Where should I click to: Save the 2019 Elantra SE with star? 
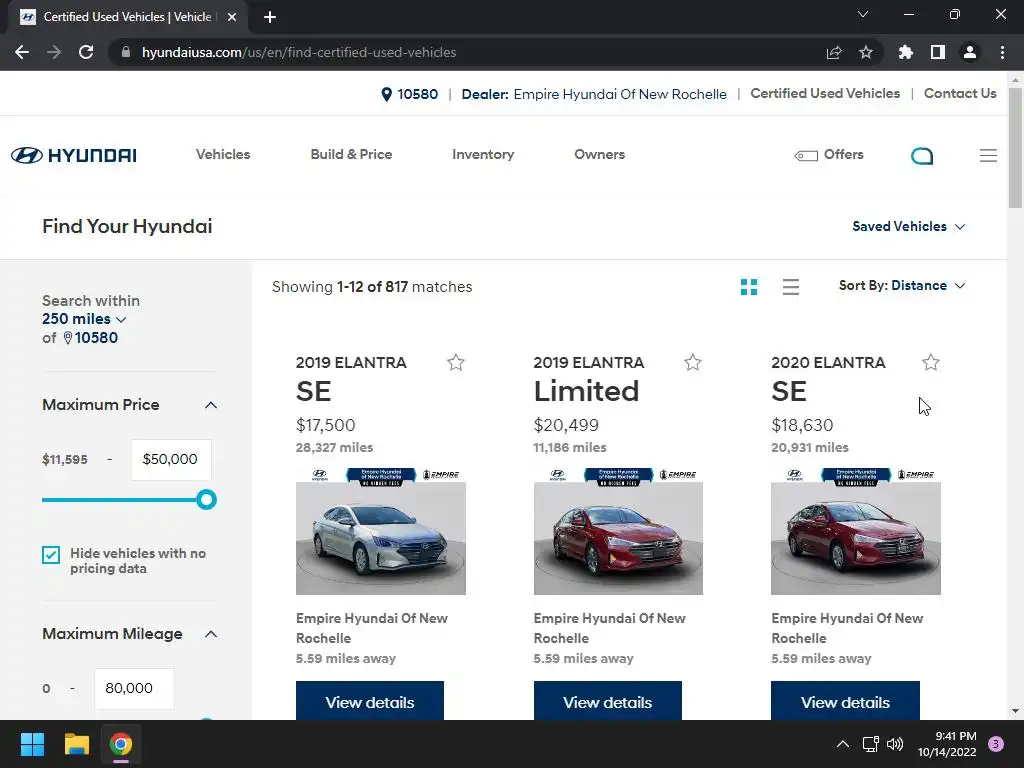(x=456, y=362)
